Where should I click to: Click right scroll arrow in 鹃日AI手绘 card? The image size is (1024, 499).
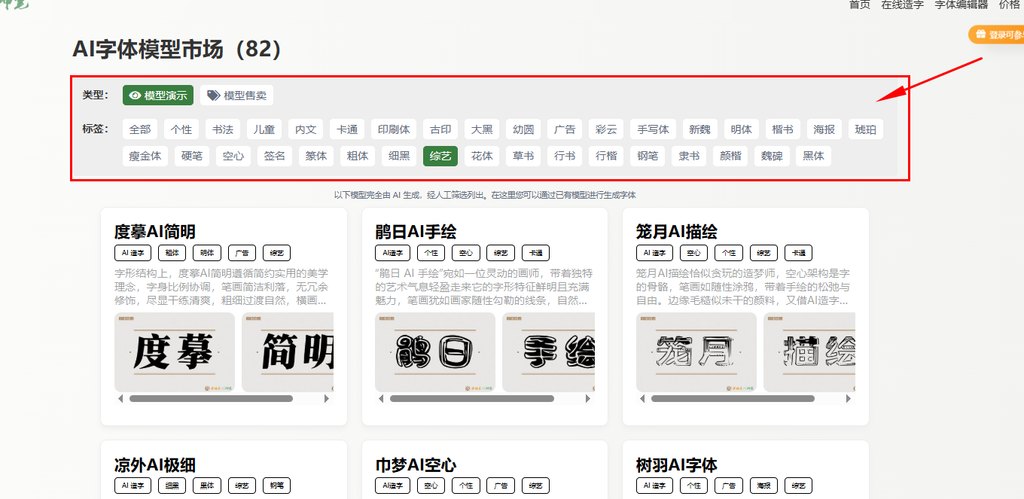[x=588, y=398]
